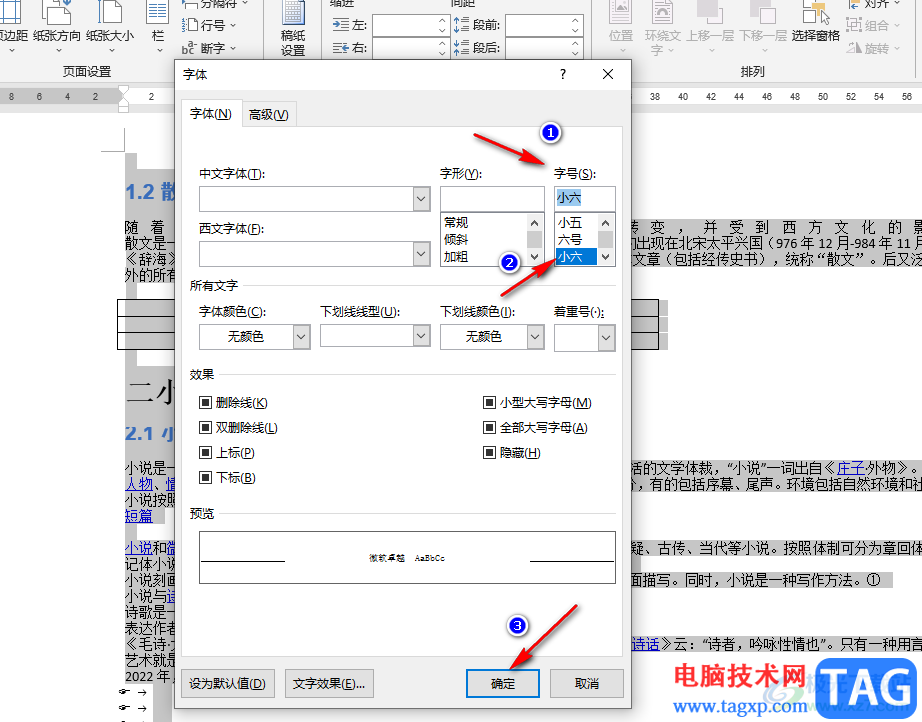Cancel the dialog with 取消

587,683
